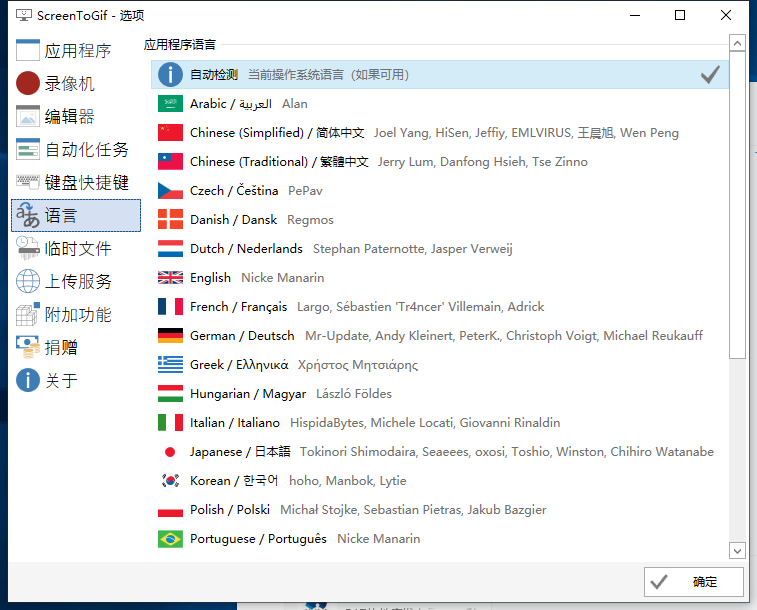Select the Extras (附加功能) puzzle icon
The height and width of the screenshot is (610, 757).
pos(28,315)
